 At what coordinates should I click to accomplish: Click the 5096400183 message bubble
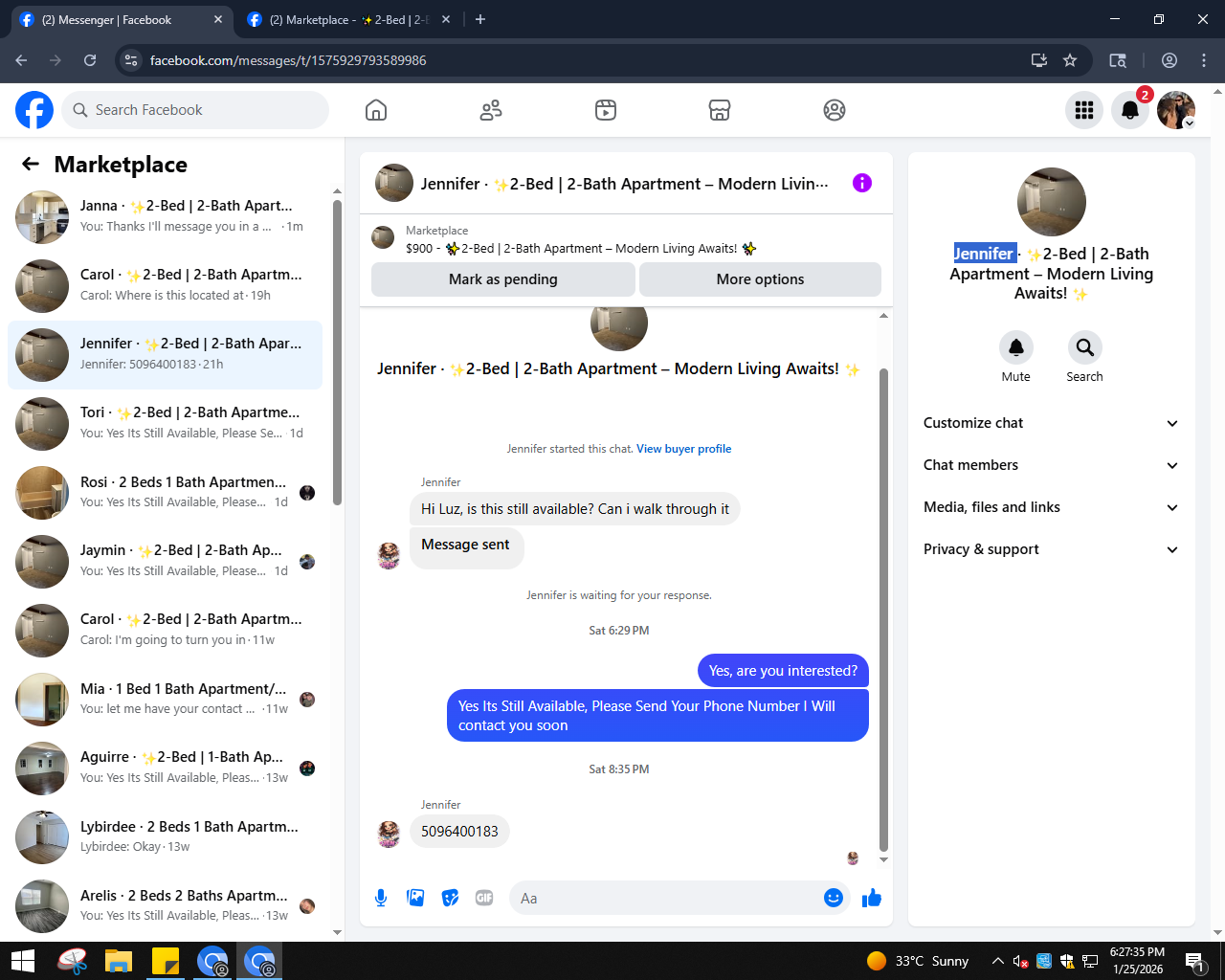tap(459, 832)
